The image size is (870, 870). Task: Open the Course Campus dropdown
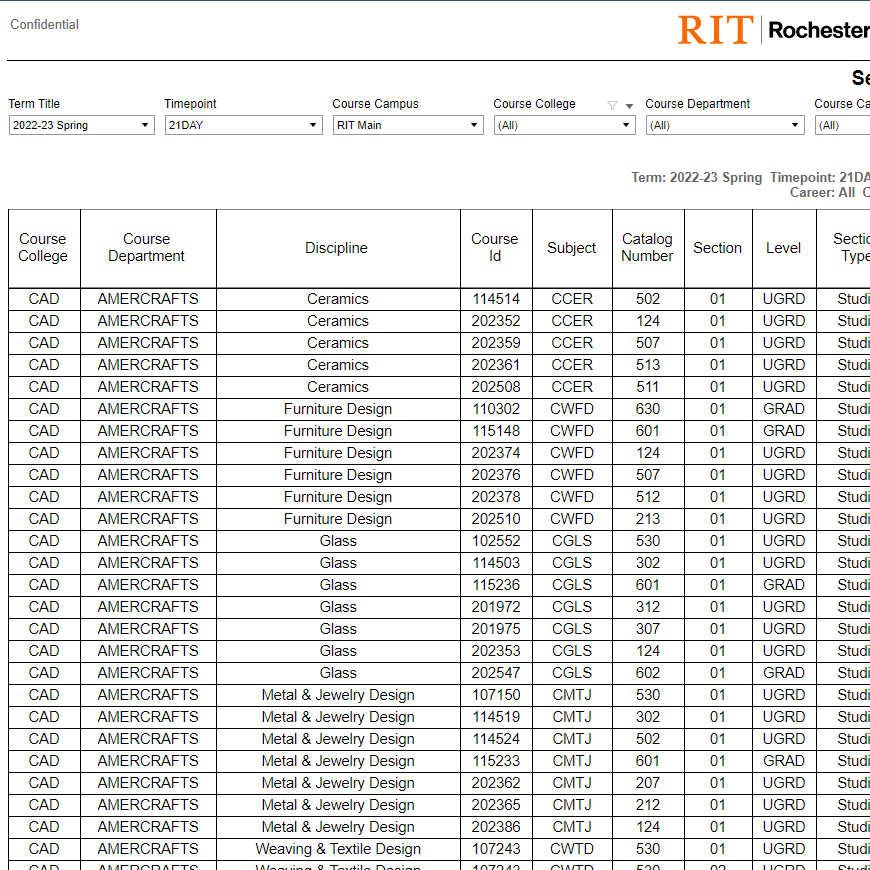coord(408,125)
